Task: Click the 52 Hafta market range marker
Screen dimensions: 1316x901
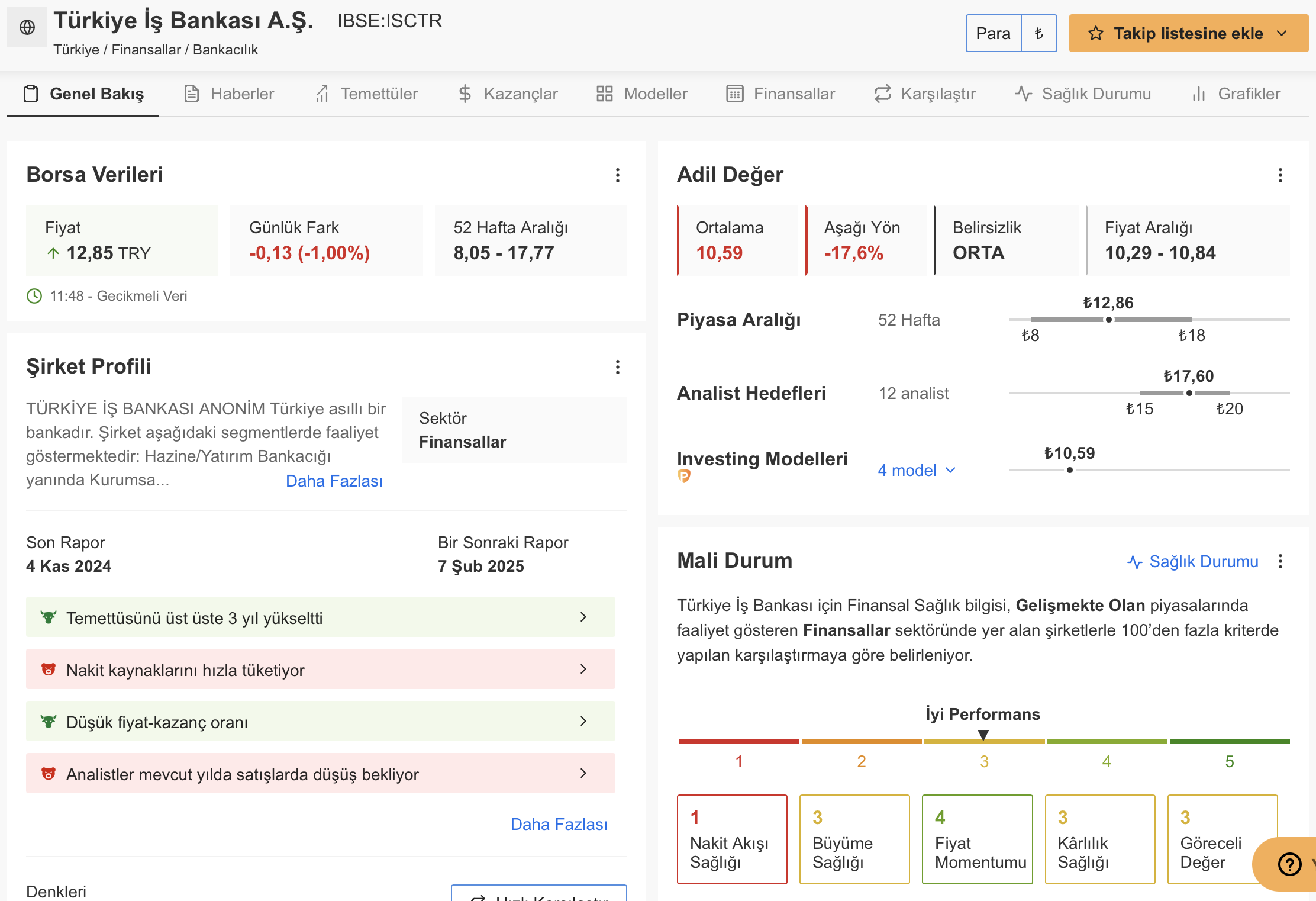Action: 1108,320
